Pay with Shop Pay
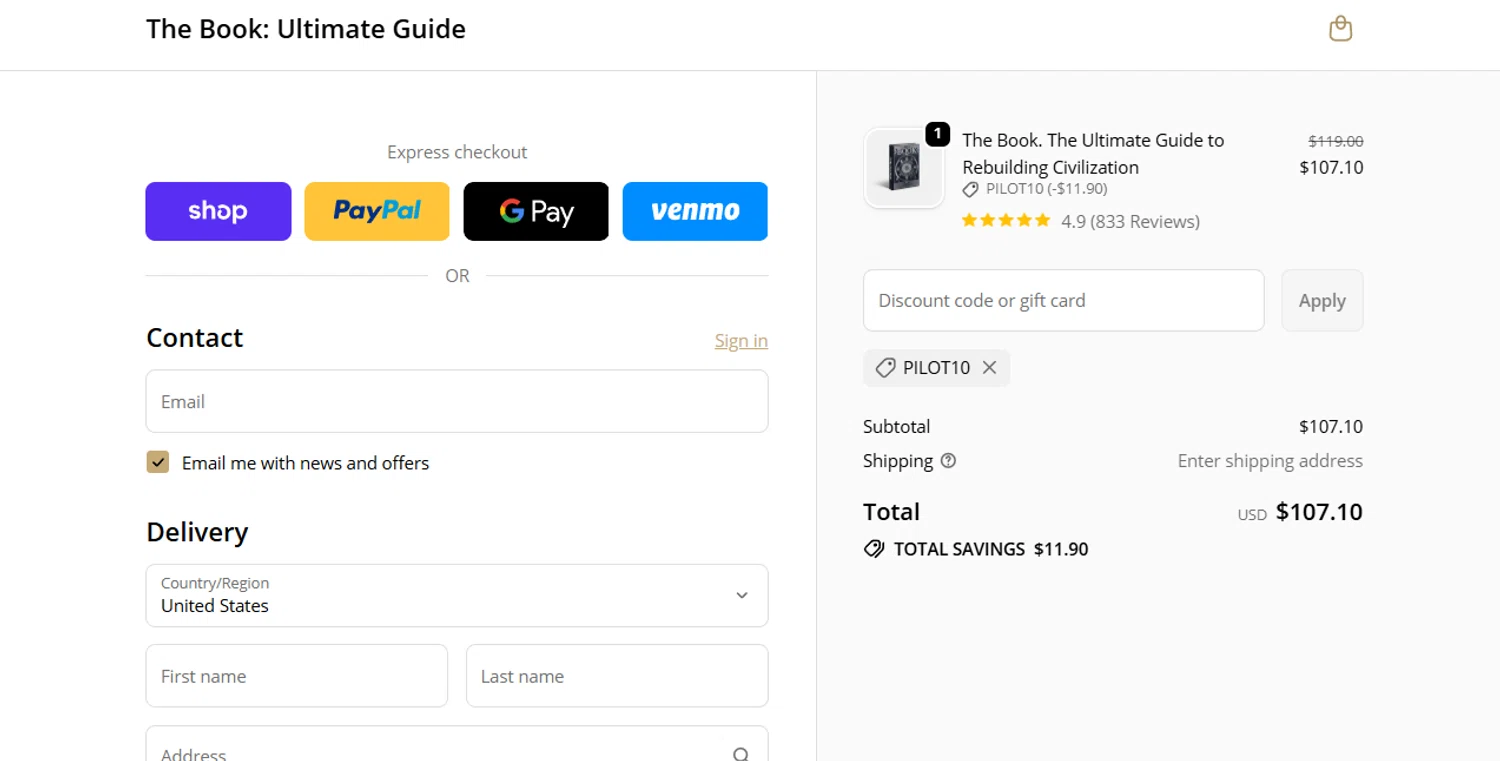The image size is (1500, 761). pos(218,211)
